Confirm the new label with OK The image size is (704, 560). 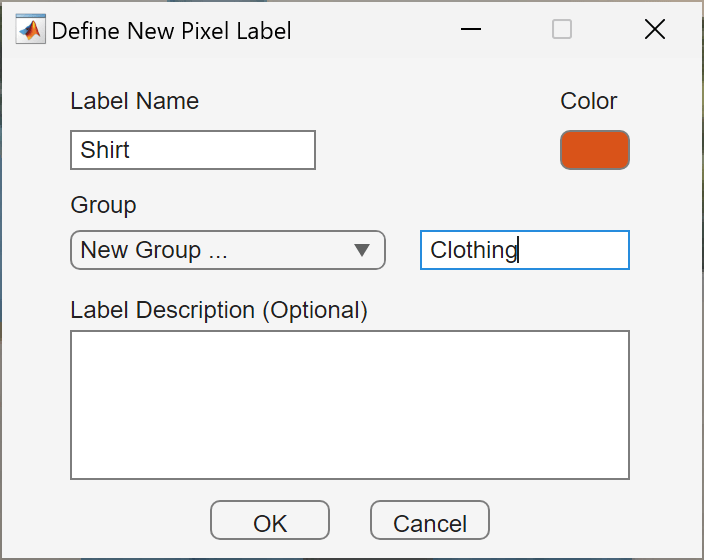[x=270, y=521]
